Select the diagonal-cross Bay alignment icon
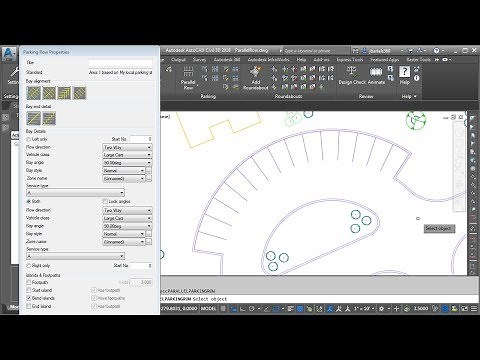The width and height of the screenshot is (480, 360). point(49,93)
